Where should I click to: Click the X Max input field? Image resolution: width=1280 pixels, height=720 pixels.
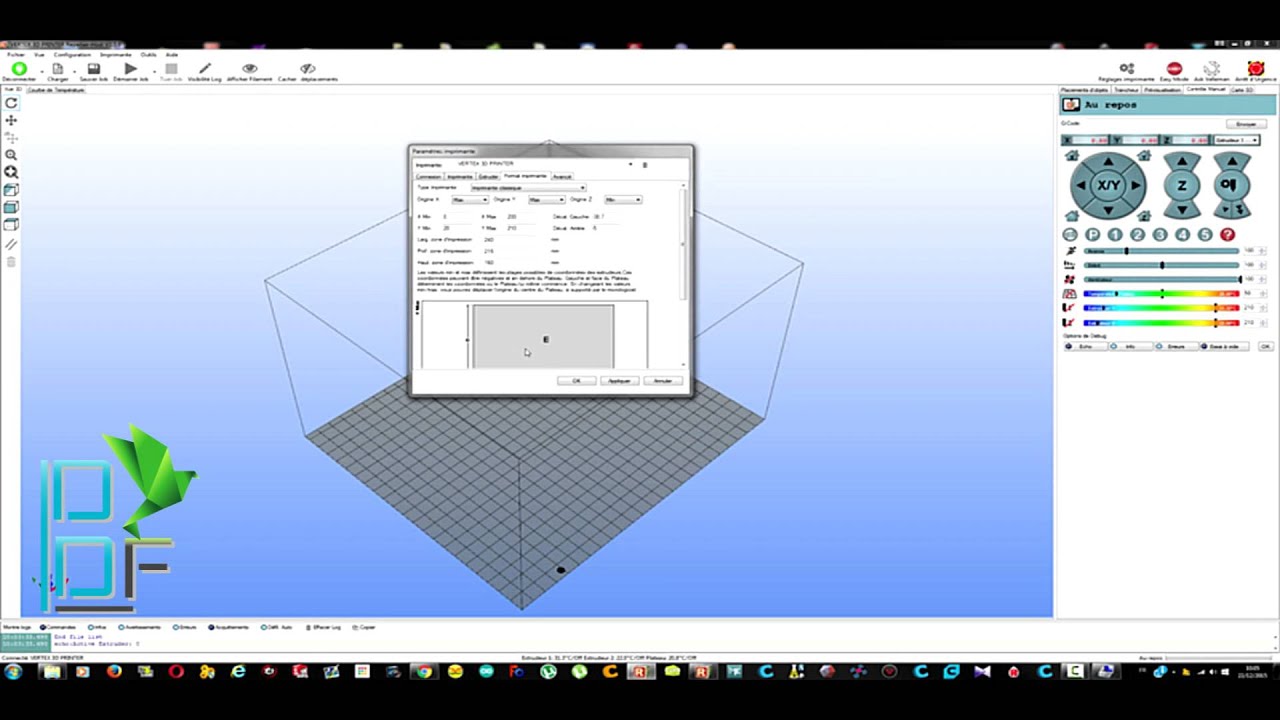[520, 217]
